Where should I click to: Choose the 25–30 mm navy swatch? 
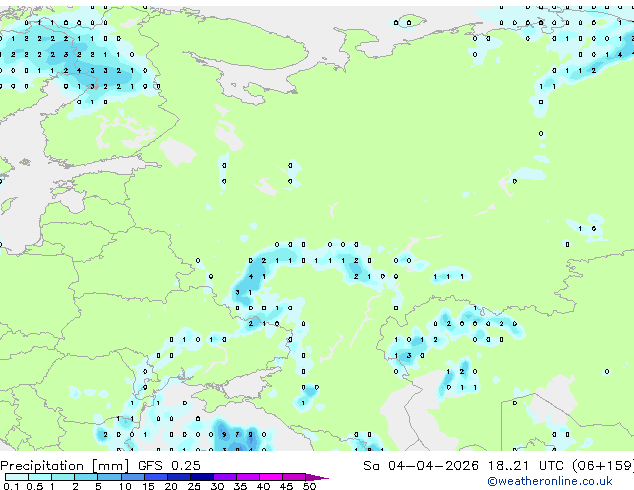click(x=201, y=477)
